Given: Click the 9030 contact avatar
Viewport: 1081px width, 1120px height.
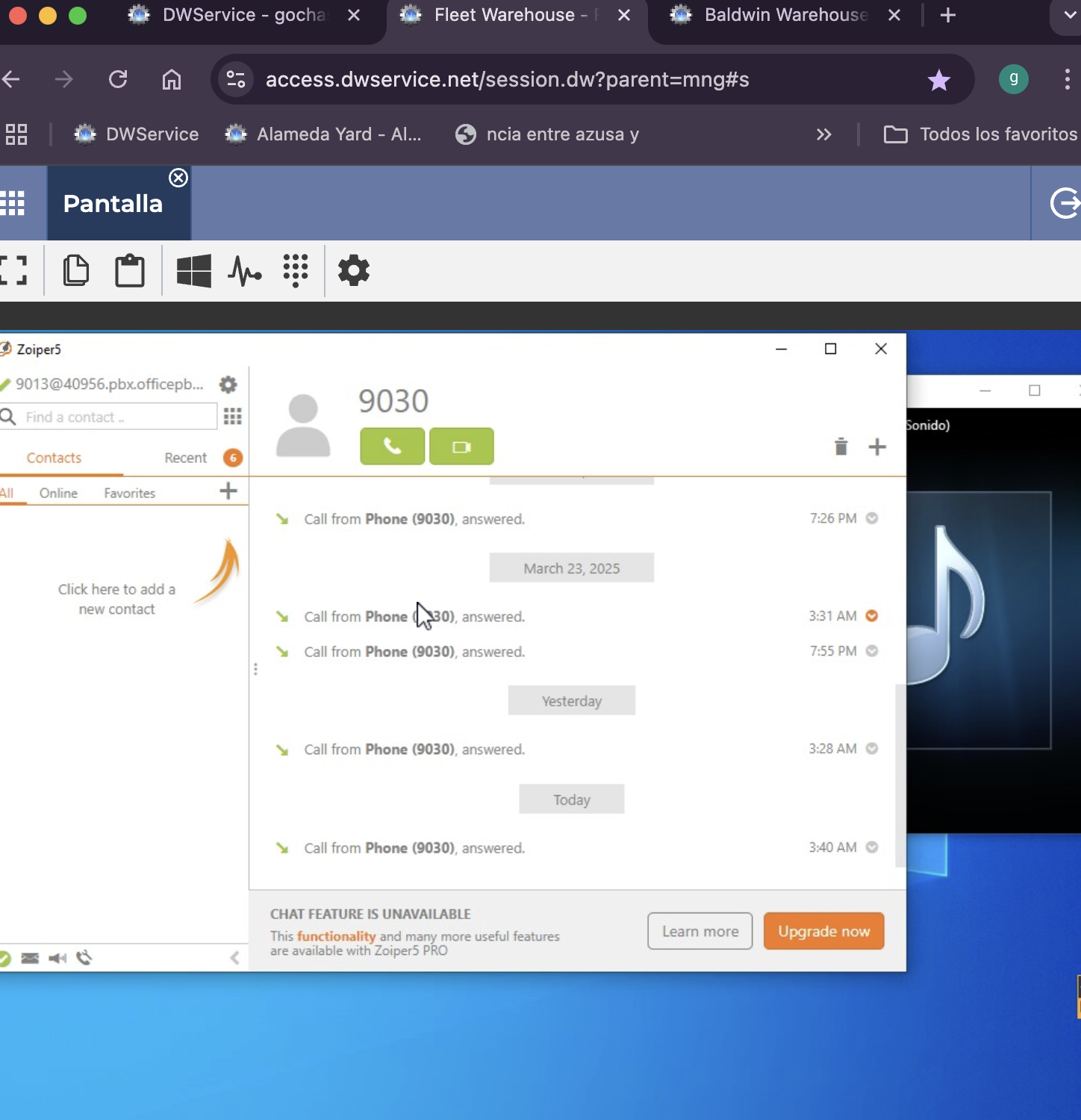Looking at the screenshot, I should pos(303,426).
